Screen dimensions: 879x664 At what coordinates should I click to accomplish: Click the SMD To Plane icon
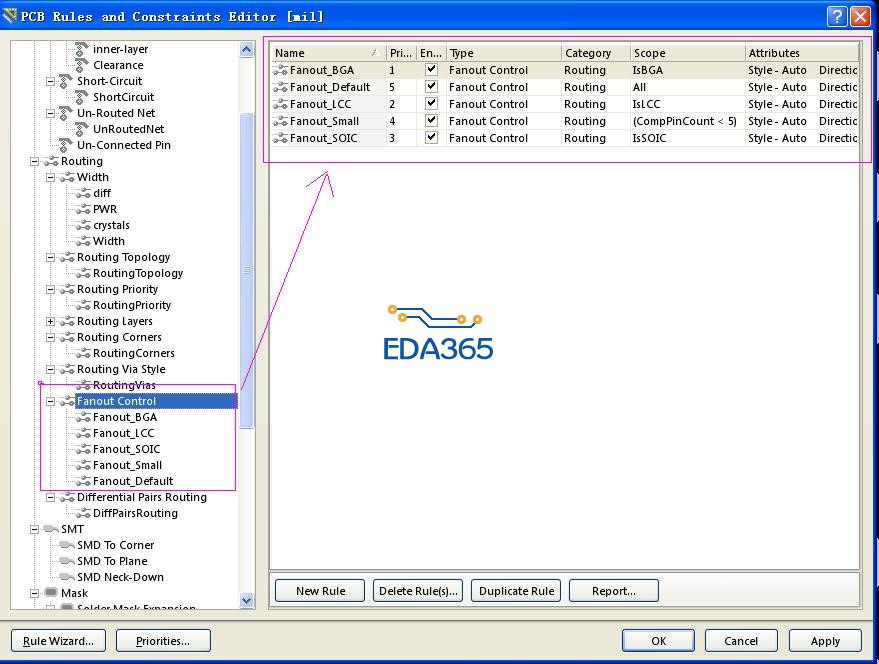click(x=67, y=561)
